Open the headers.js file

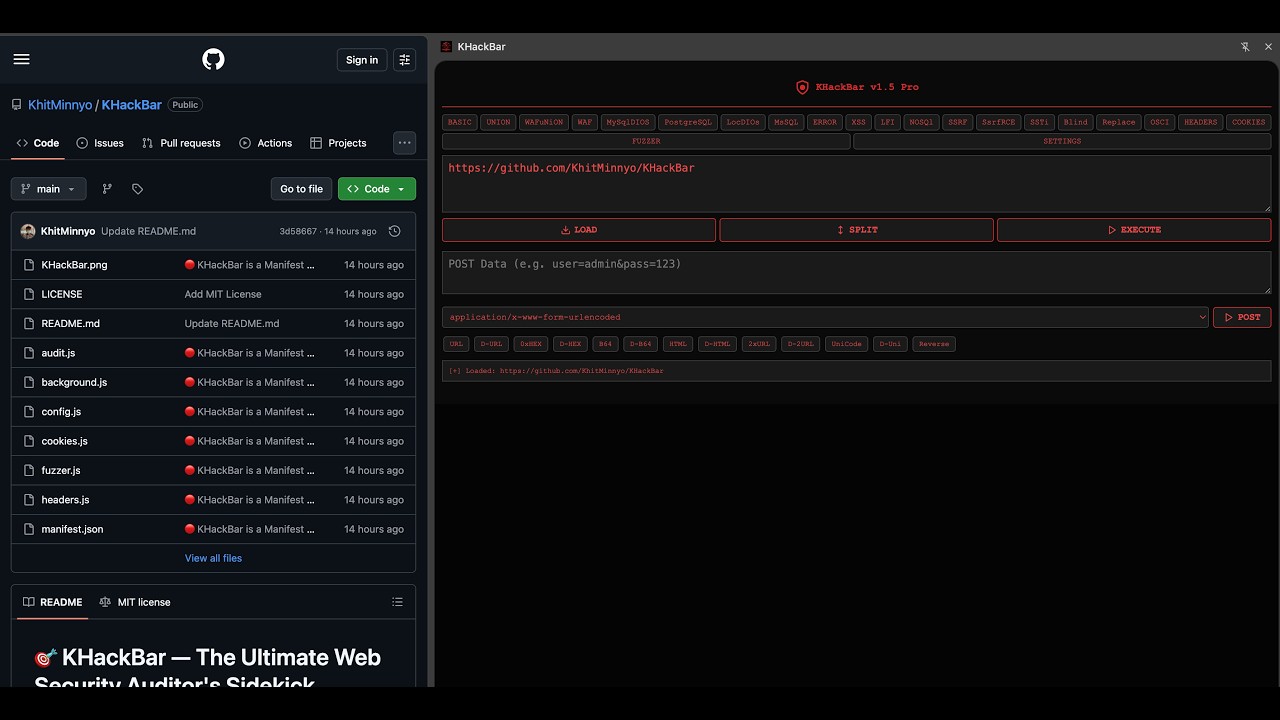[x=65, y=500]
